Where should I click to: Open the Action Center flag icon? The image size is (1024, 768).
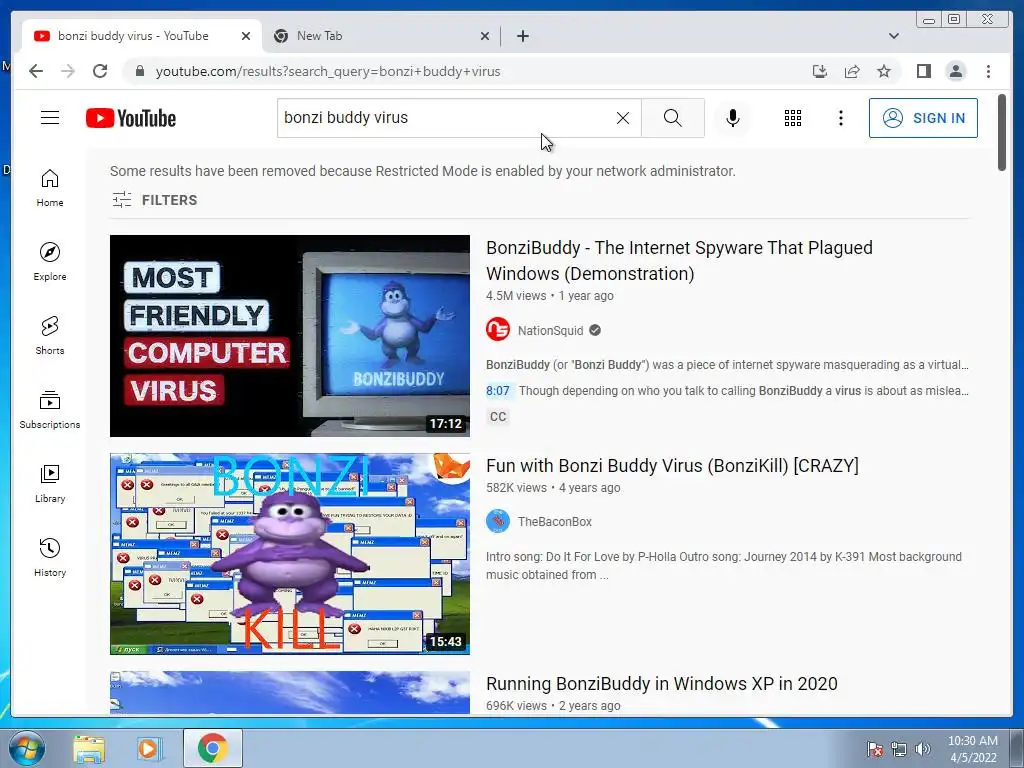874,749
